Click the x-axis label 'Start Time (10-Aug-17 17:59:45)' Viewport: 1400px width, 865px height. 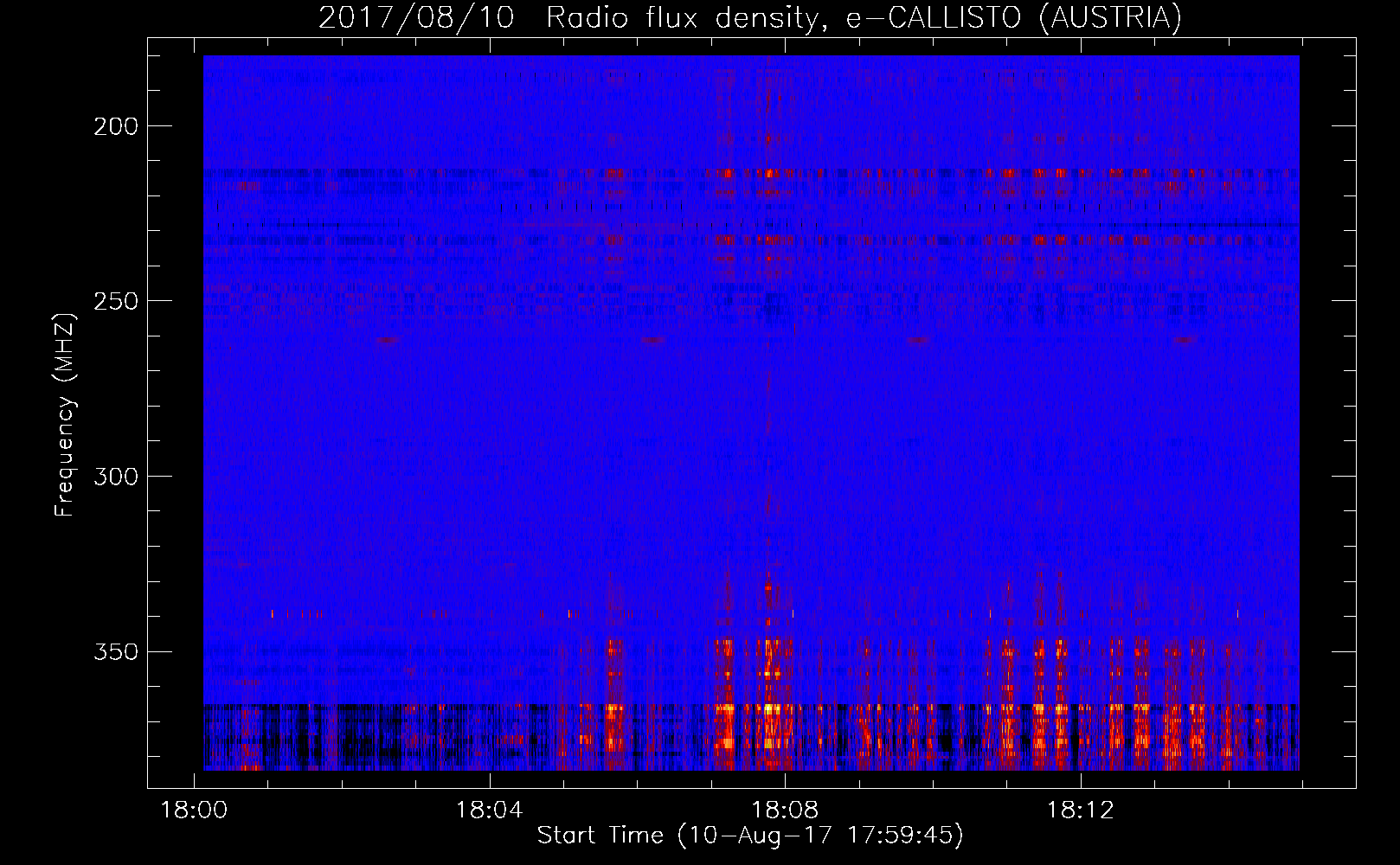pyautogui.click(x=750, y=836)
